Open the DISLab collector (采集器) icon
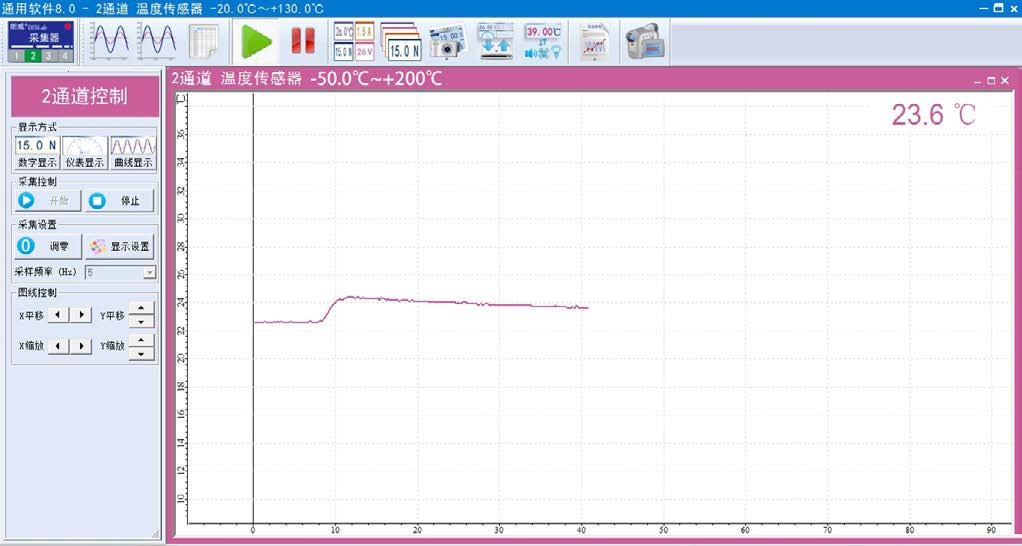The image size is (1022, 546). (x=40, y=40)
